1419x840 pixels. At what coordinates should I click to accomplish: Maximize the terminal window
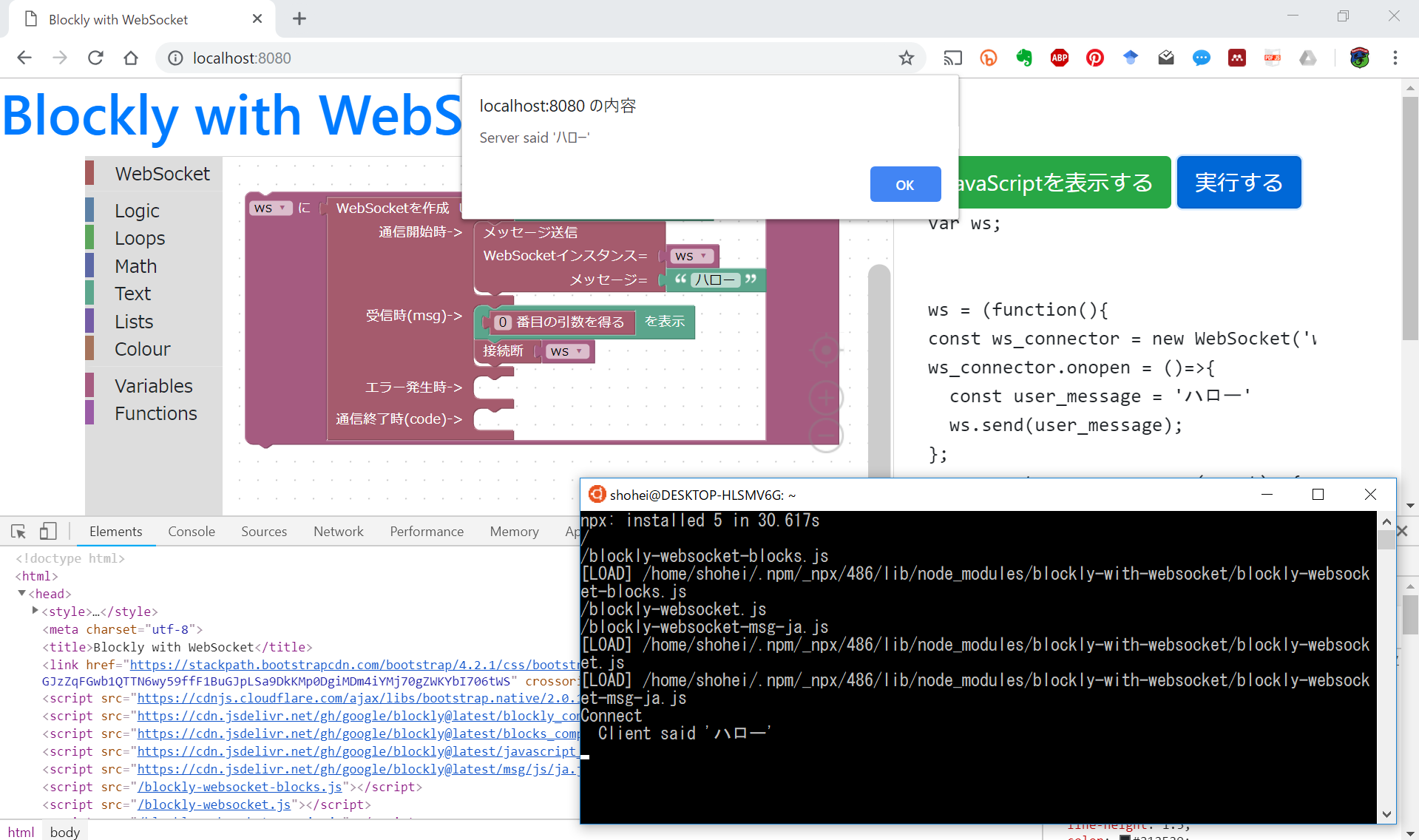(1318, 494)
